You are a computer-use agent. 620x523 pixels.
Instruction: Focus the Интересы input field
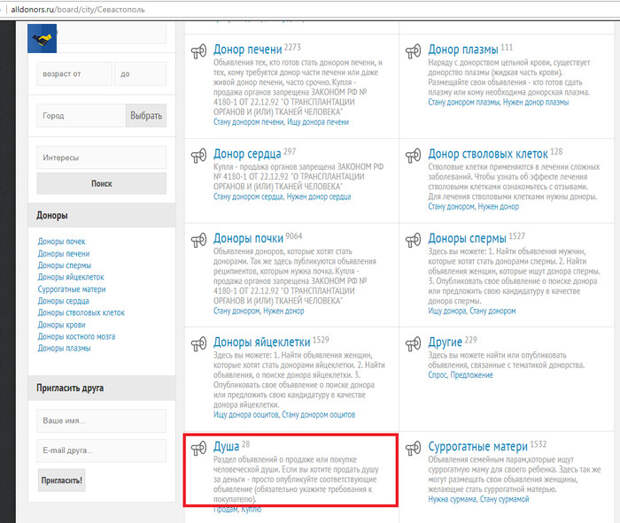[x=102, y=157]
